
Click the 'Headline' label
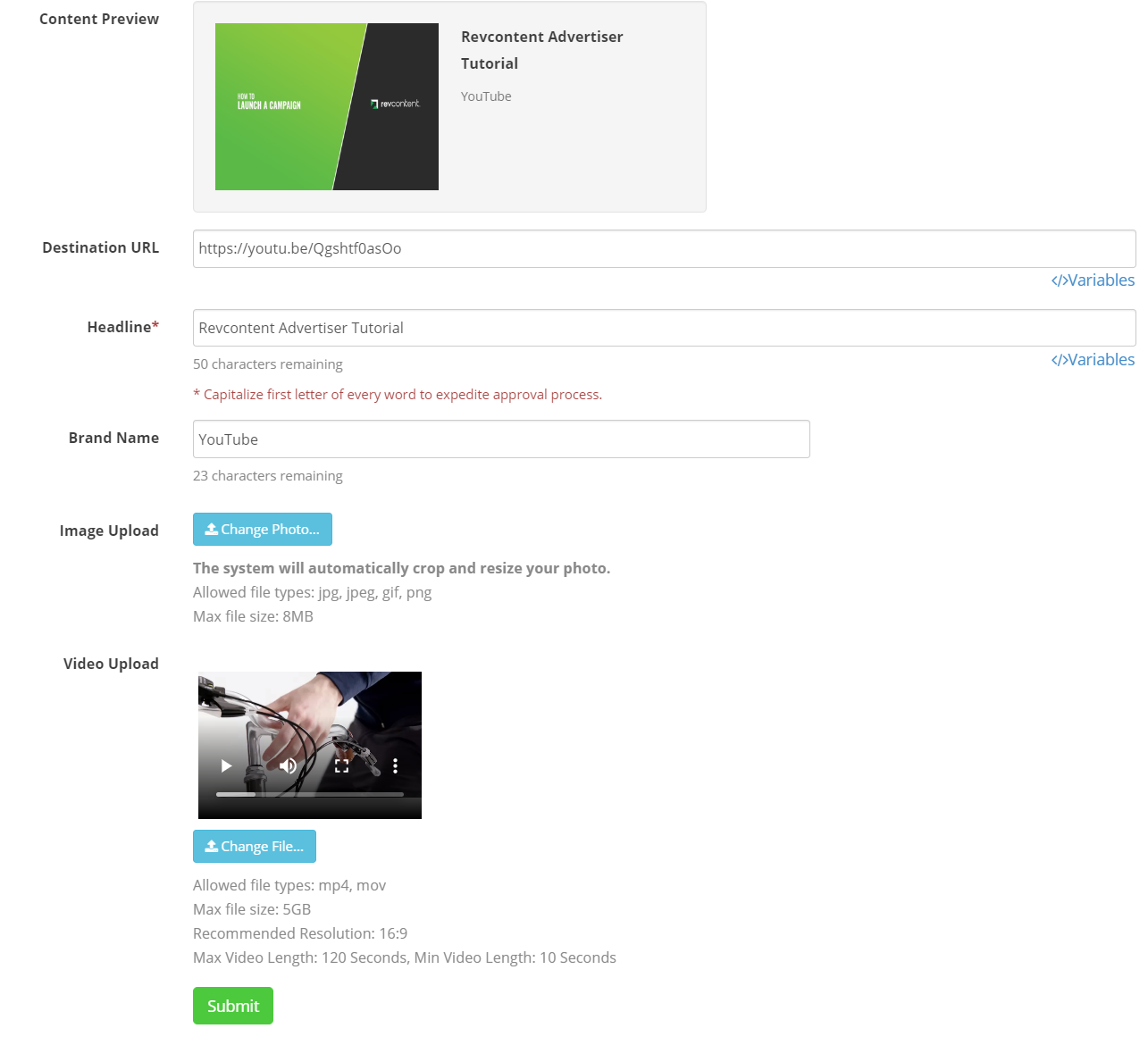point(122,327)
